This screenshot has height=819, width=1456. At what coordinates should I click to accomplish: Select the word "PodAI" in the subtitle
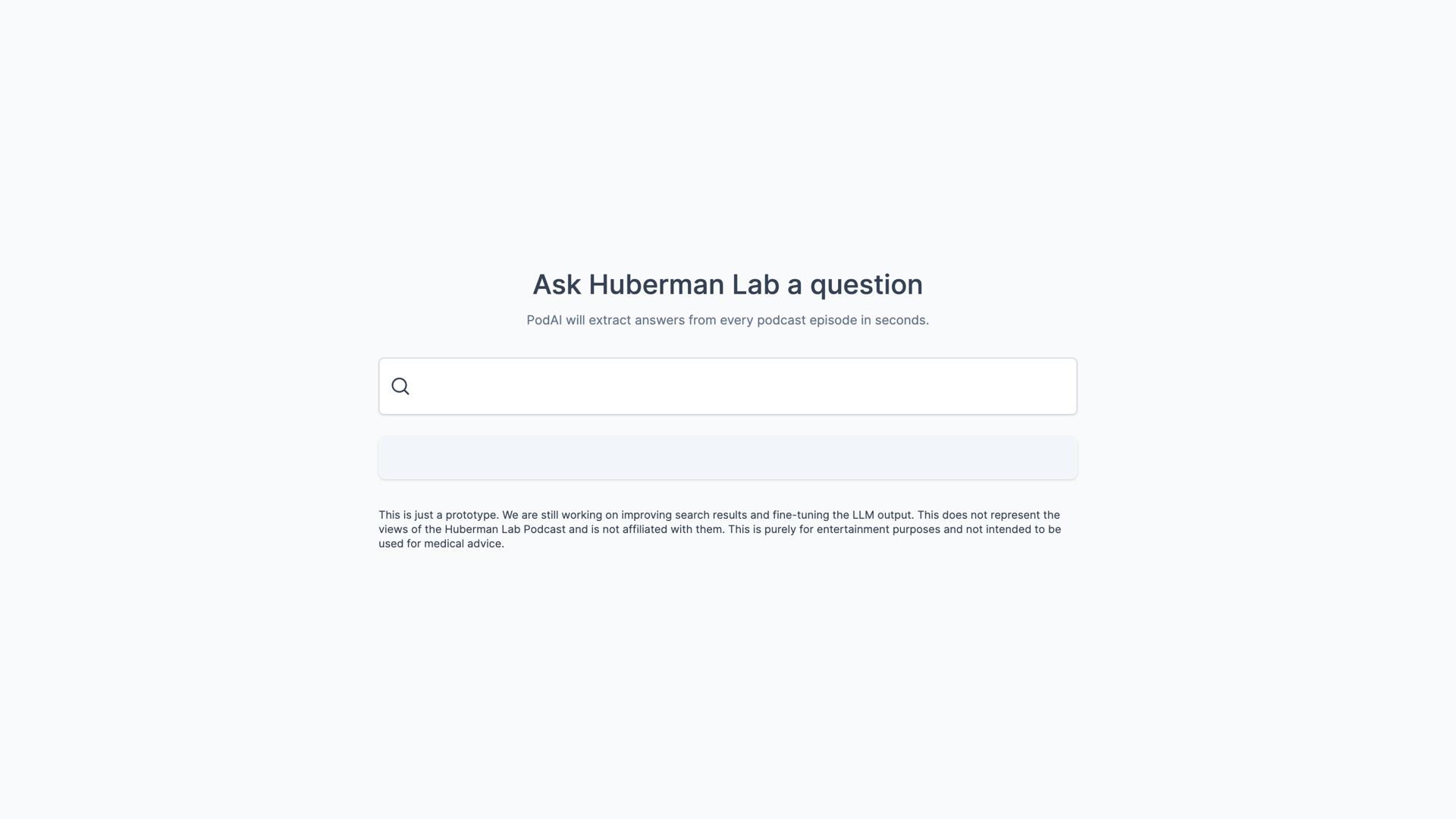(x=544, y=321)
